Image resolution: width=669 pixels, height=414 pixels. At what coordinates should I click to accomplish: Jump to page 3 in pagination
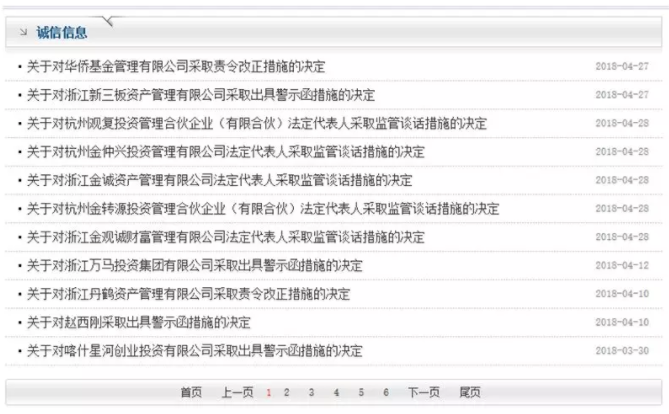(312, 393)
